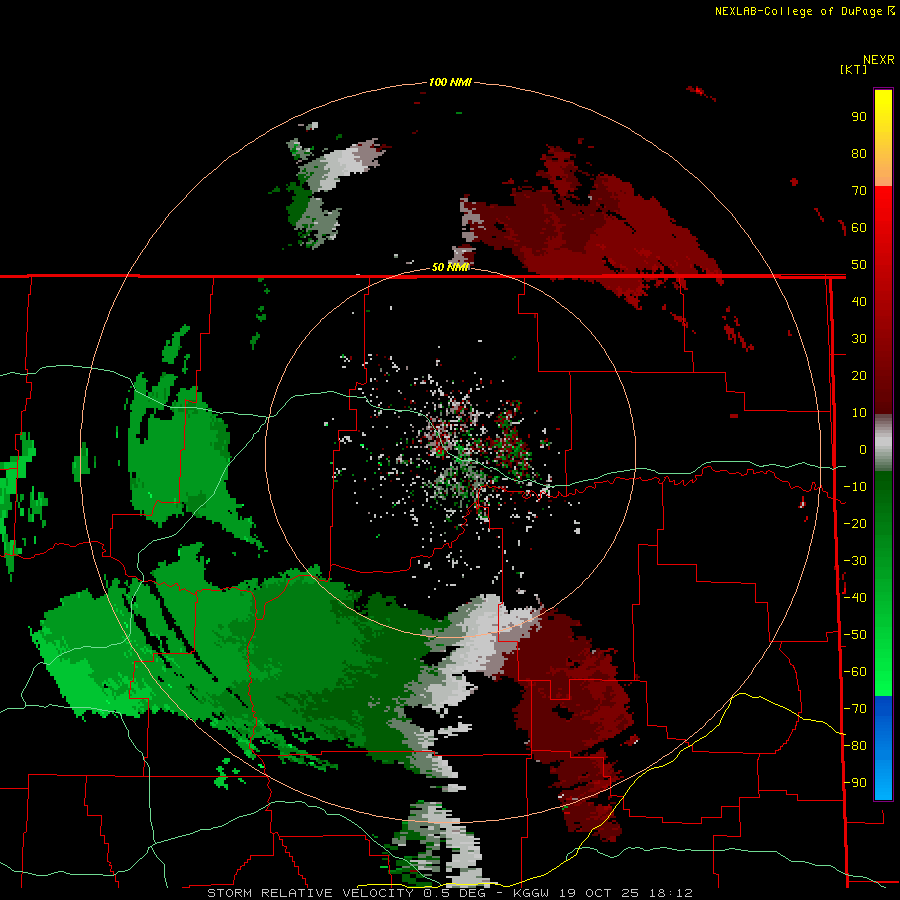Click the 100 NMI range ring label
900x900 pixels.
[450, 82]
